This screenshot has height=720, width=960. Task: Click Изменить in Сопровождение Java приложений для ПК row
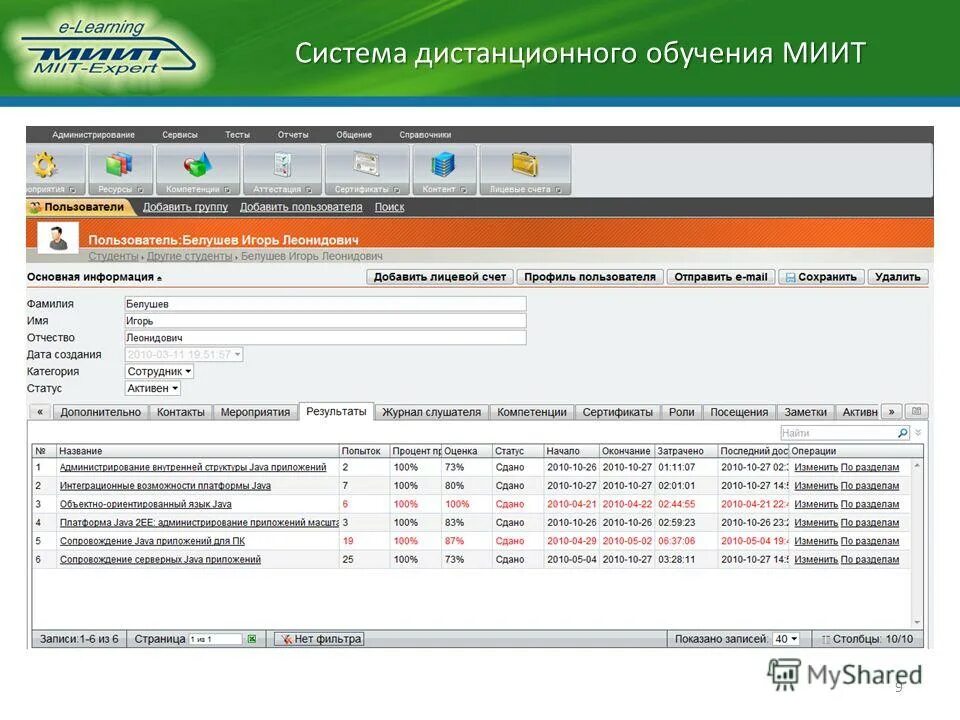tap(816, 541)
